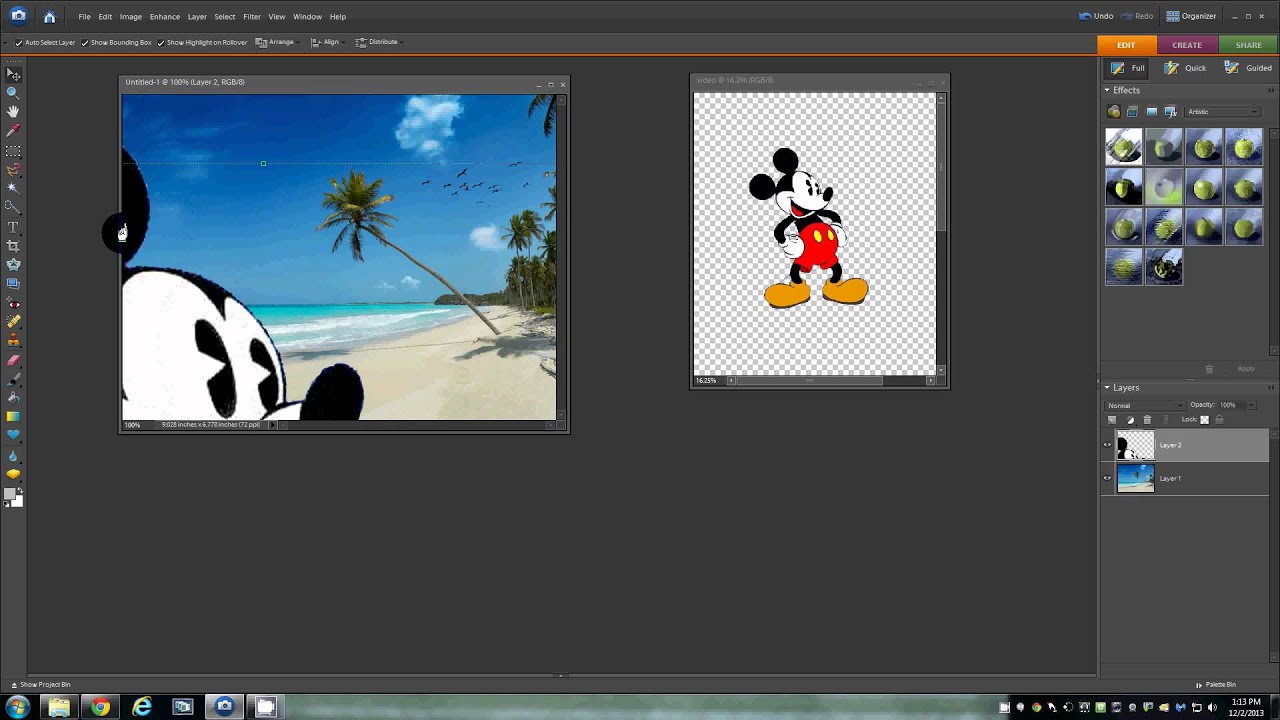
Task: Select the Gradient tool
Action: [13, 416]
